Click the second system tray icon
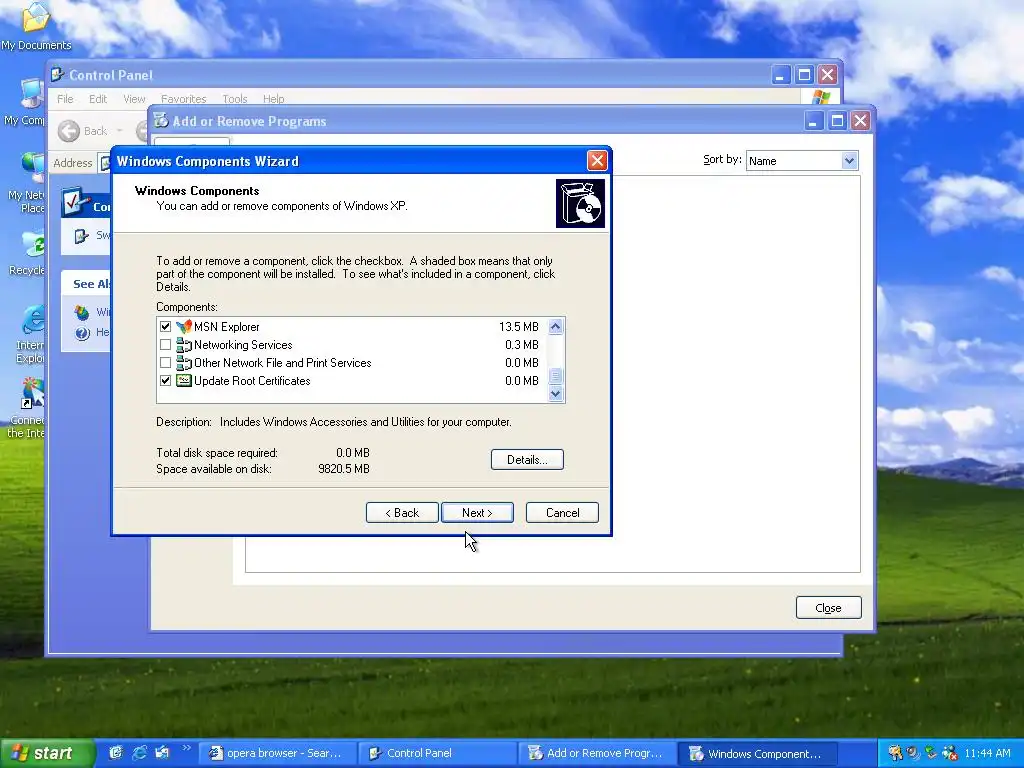The image size is (1024, 768). (913, 753)
